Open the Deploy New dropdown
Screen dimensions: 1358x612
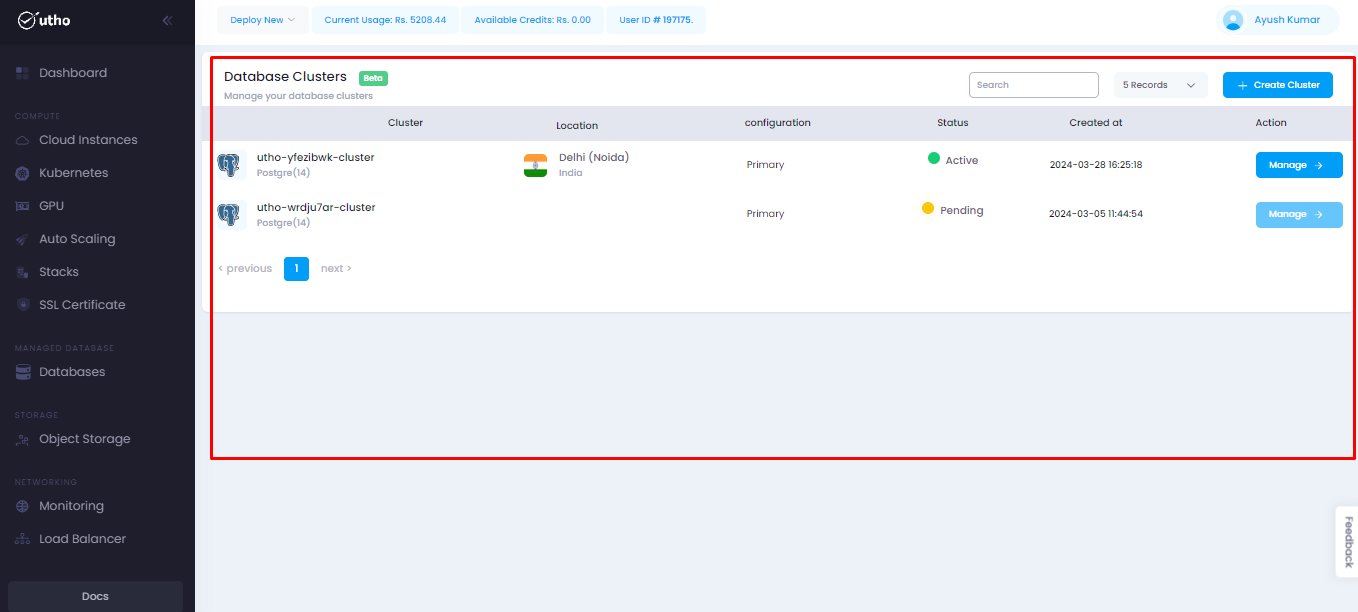(263, 20)
